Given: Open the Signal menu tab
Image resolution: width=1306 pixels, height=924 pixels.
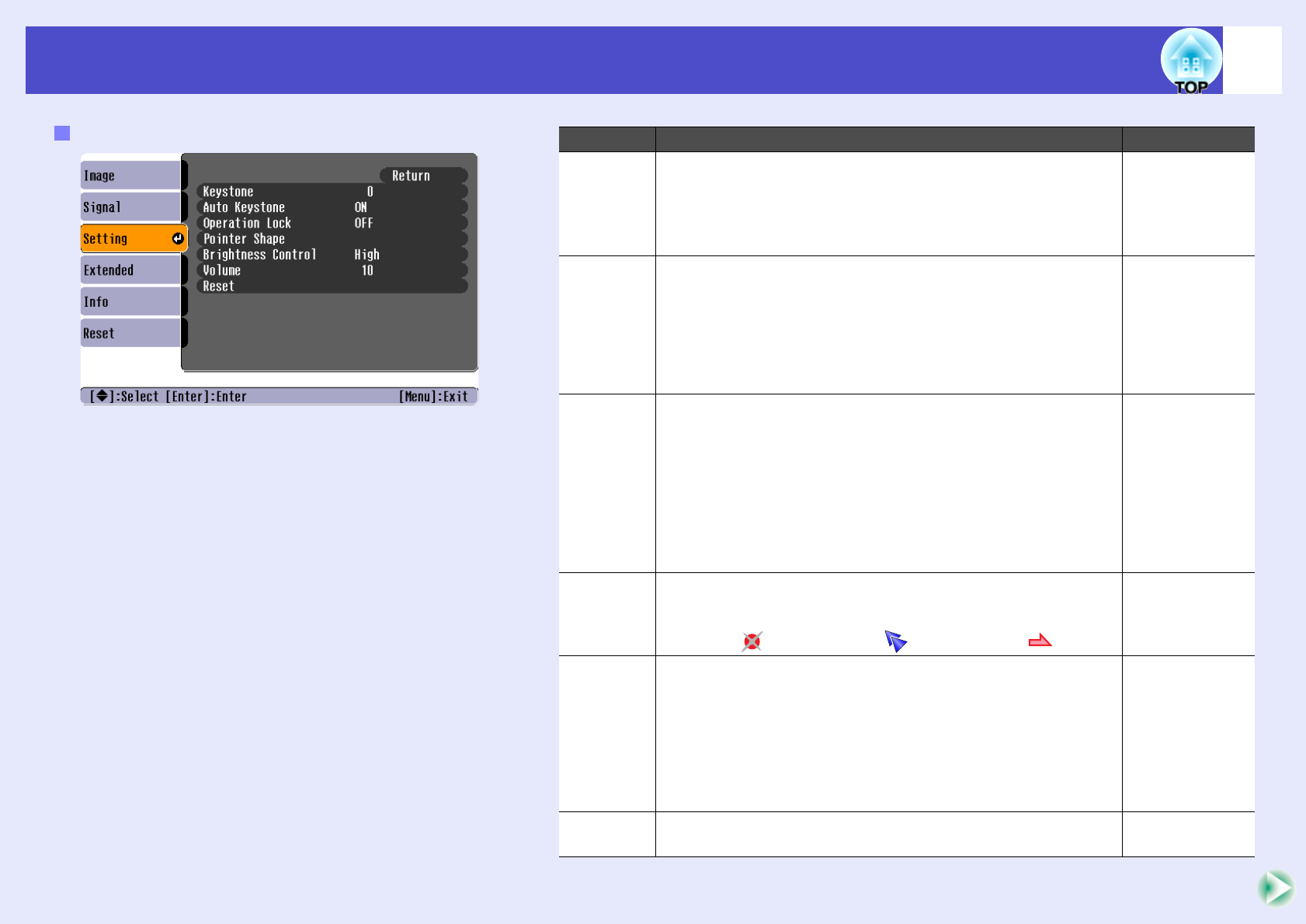Looking at the screenshot, I should click(x=130, y=207).
